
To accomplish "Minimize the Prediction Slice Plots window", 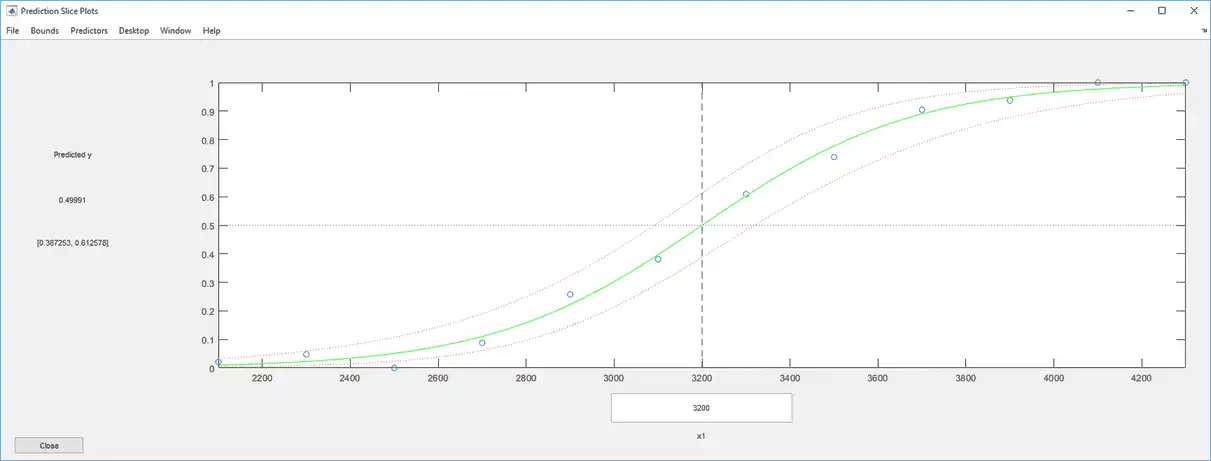I will coord(1128,10).
